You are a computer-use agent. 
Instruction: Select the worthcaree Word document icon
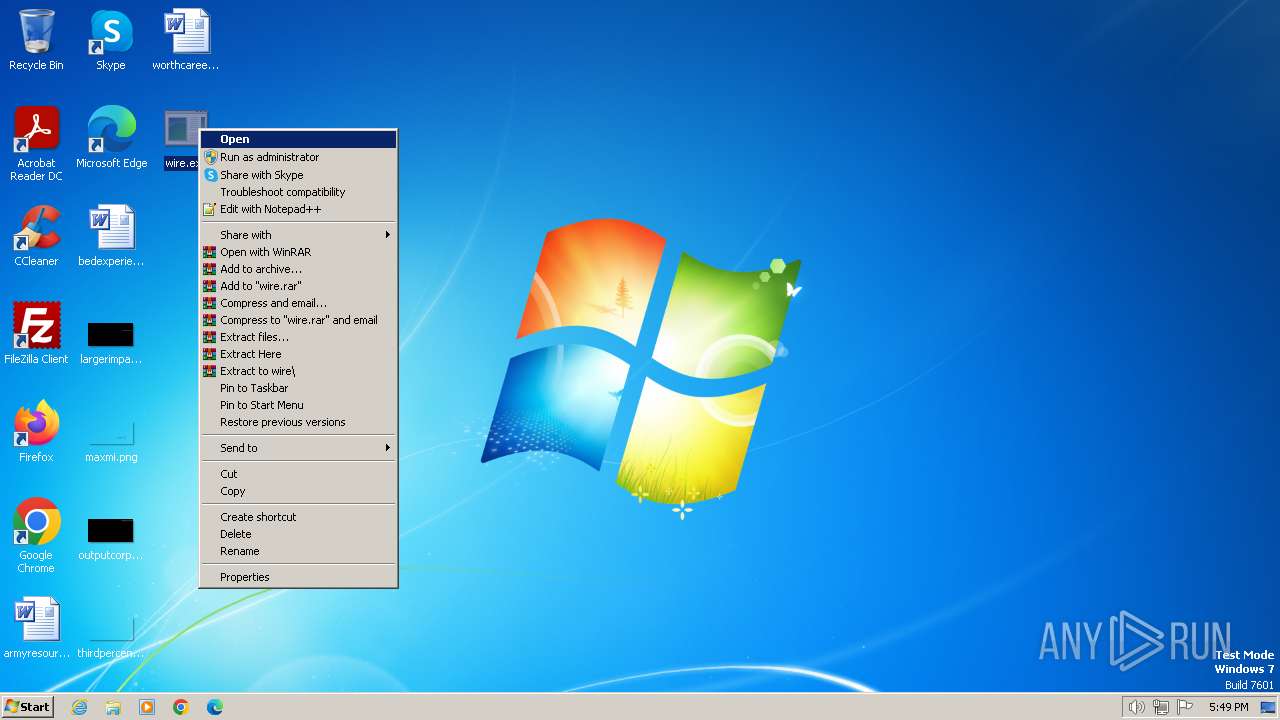coord(186,40)
